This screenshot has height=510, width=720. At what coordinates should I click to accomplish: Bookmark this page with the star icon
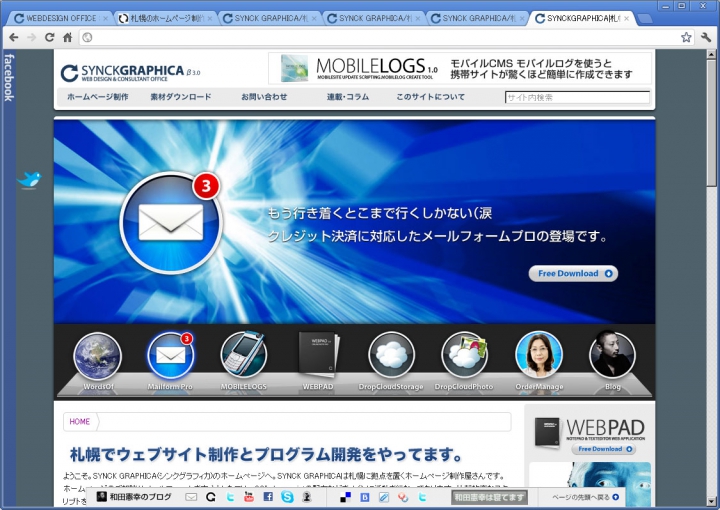coord(686,37)
